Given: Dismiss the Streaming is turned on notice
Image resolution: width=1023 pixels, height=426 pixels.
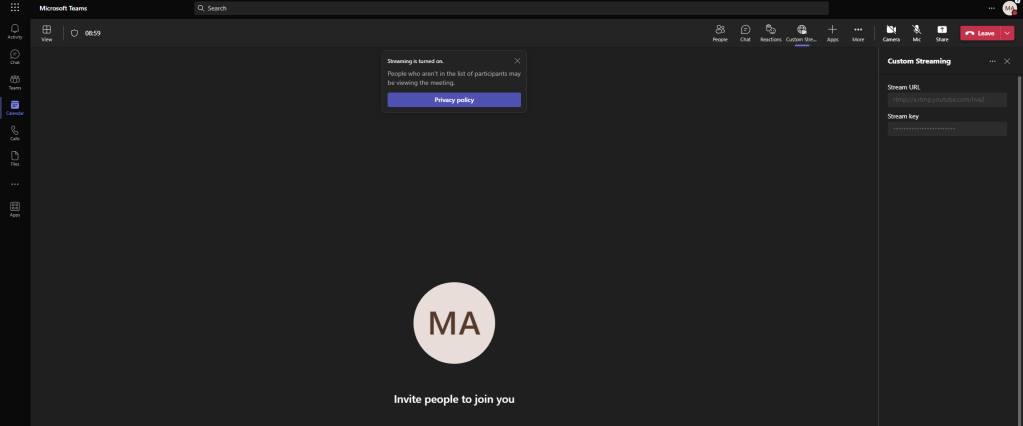Looking at the screenshot, I should (x=517, y=61).
